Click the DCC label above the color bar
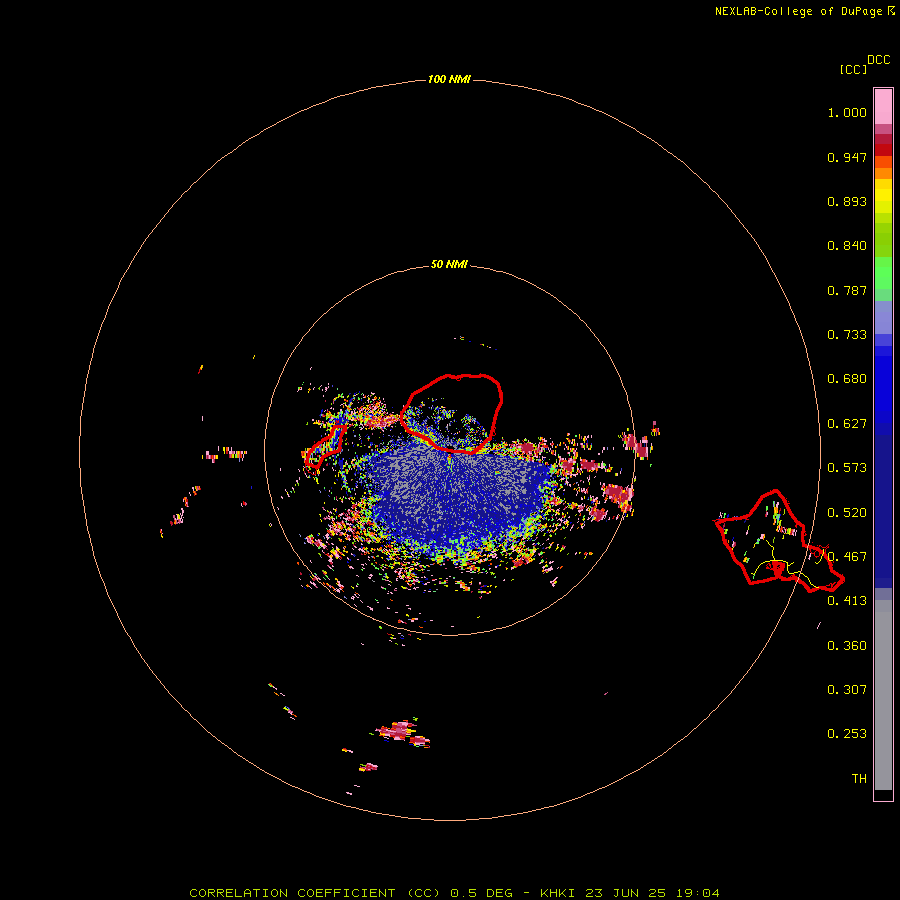 click(x=878, y=60)
